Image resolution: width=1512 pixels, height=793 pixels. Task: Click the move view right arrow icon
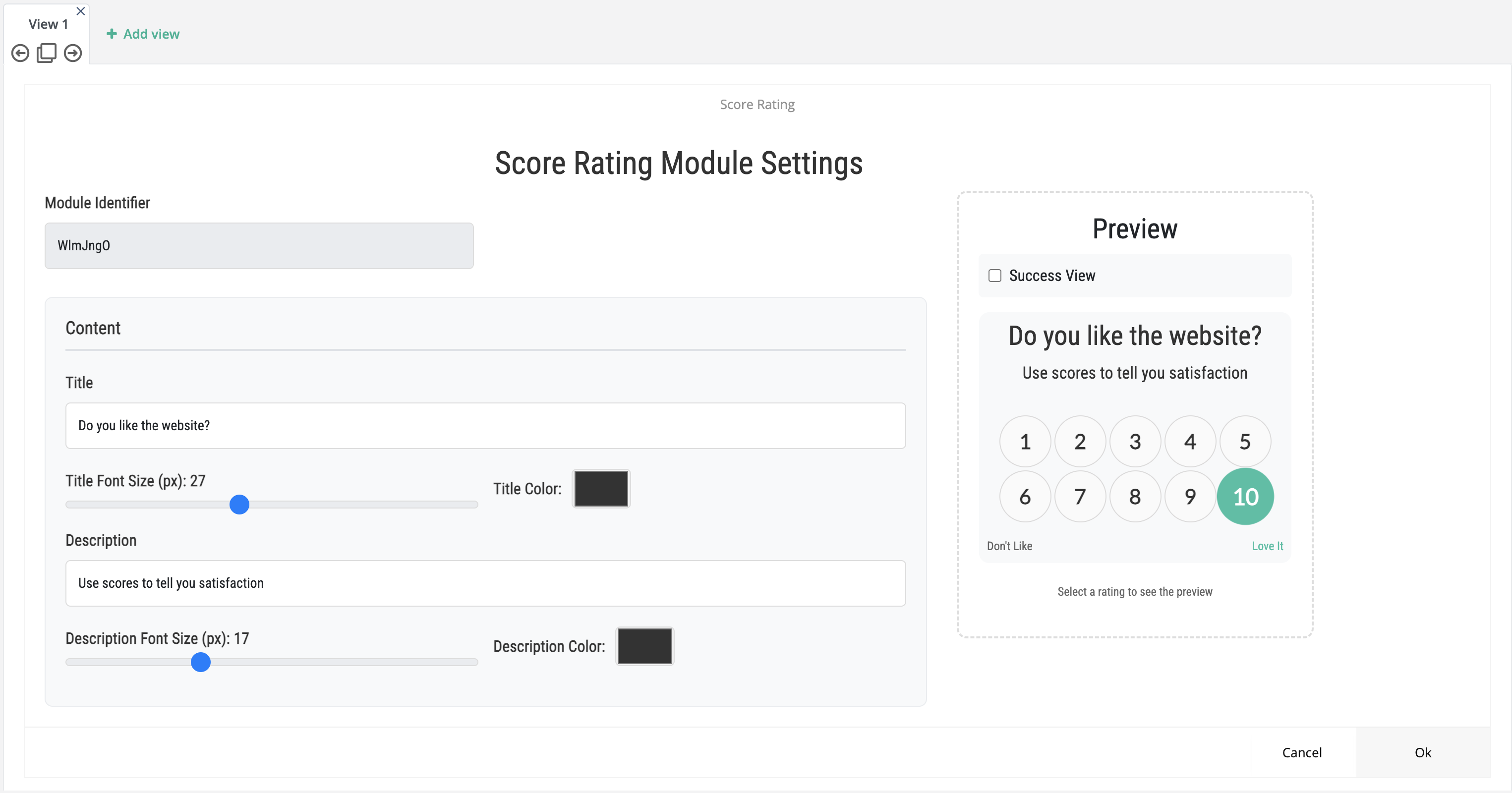click(x=73, y=54)
